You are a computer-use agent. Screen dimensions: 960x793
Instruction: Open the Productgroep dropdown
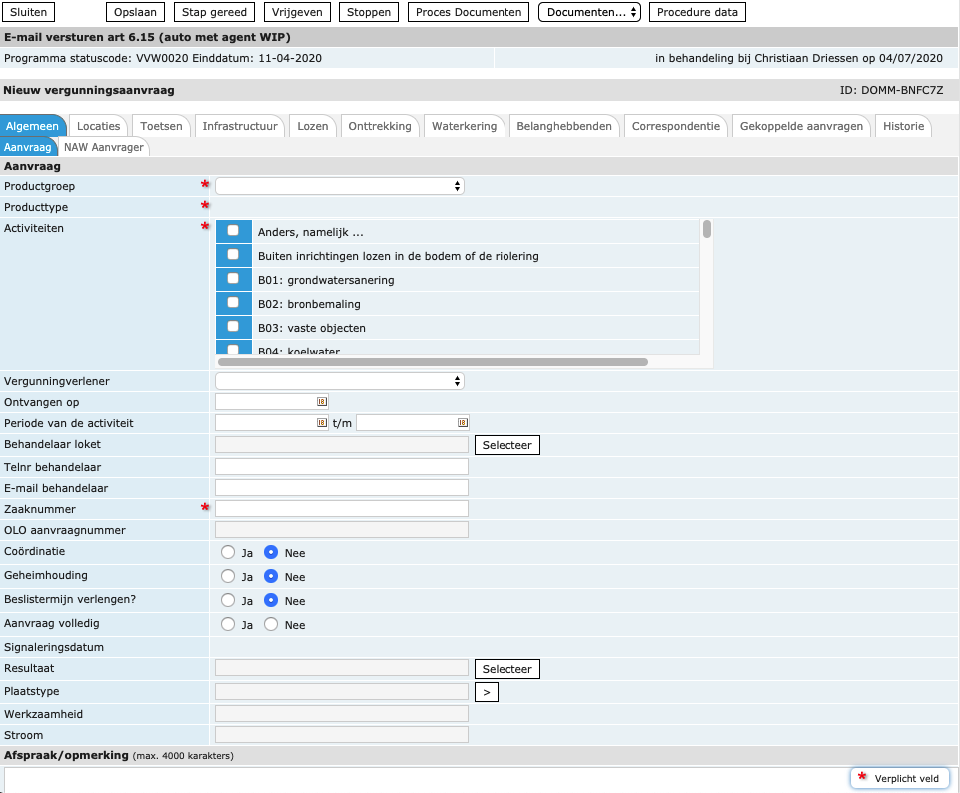coord(340,186)
